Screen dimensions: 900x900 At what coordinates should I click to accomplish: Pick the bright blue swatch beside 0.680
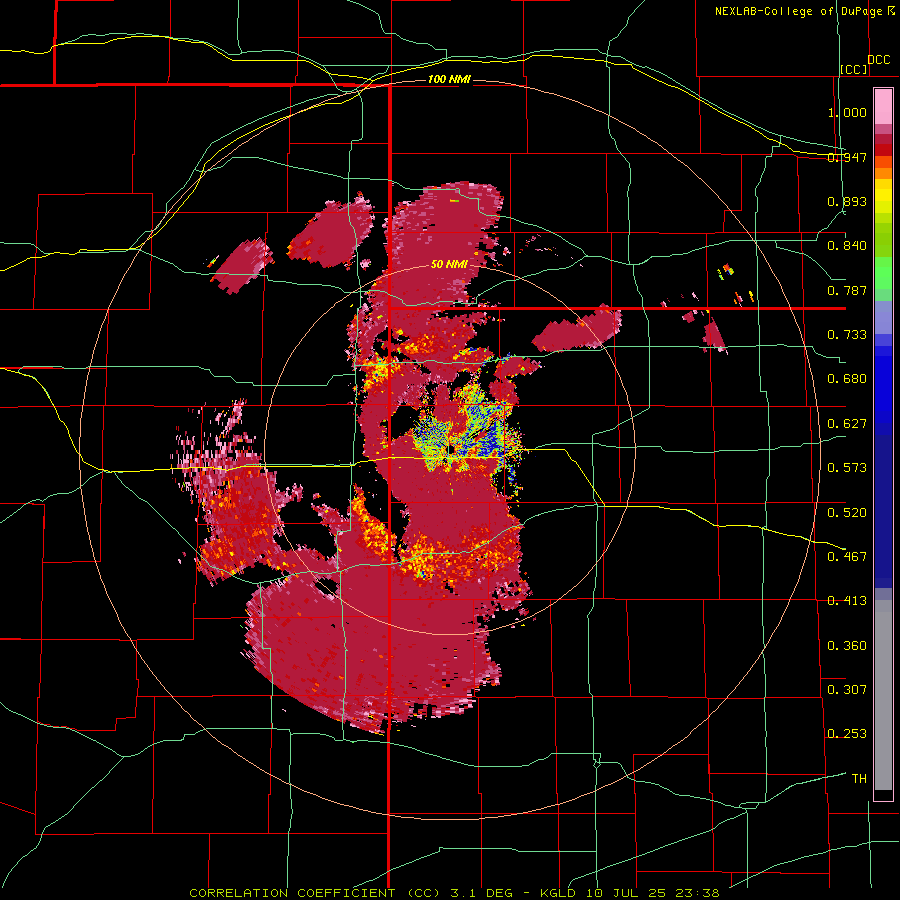click(x=883, y=389)
